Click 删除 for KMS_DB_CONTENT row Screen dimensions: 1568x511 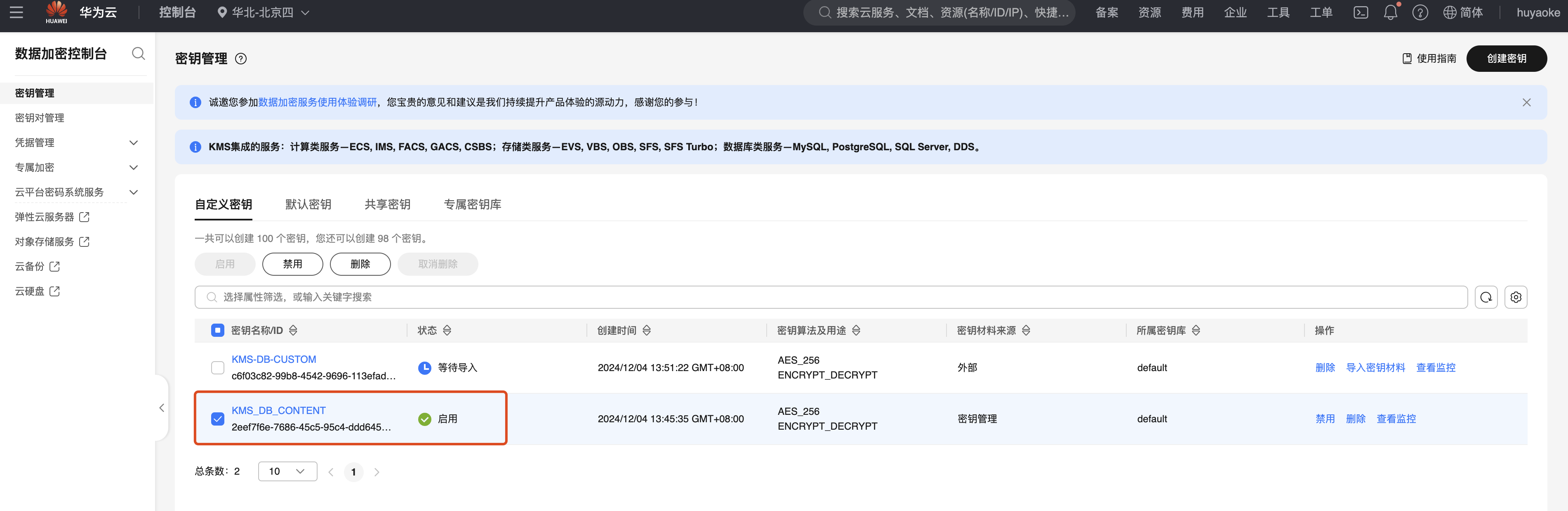pyautogui.click(x=1356, y=419)
